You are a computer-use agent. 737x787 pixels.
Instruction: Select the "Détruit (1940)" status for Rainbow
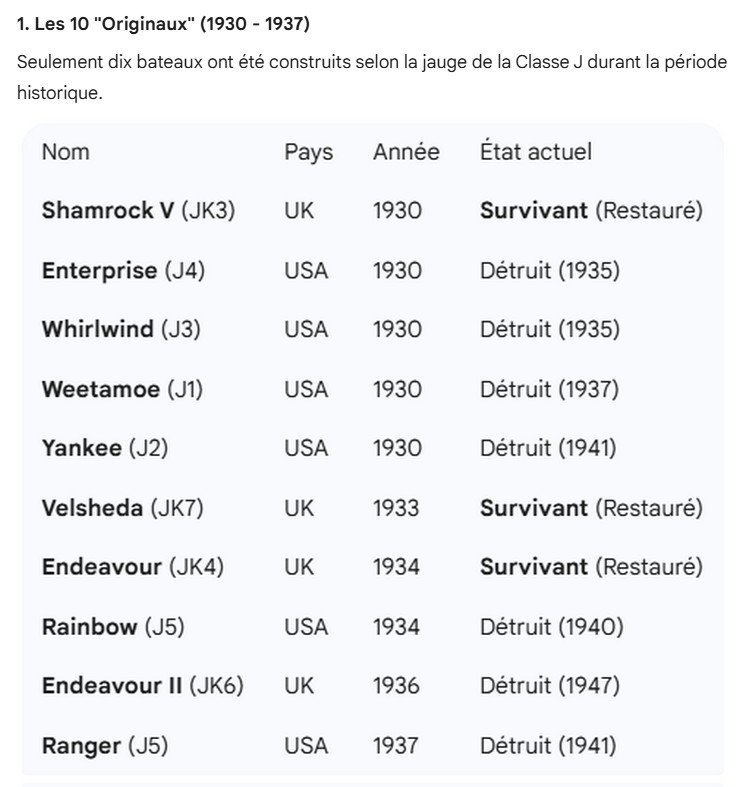point(551,627)
